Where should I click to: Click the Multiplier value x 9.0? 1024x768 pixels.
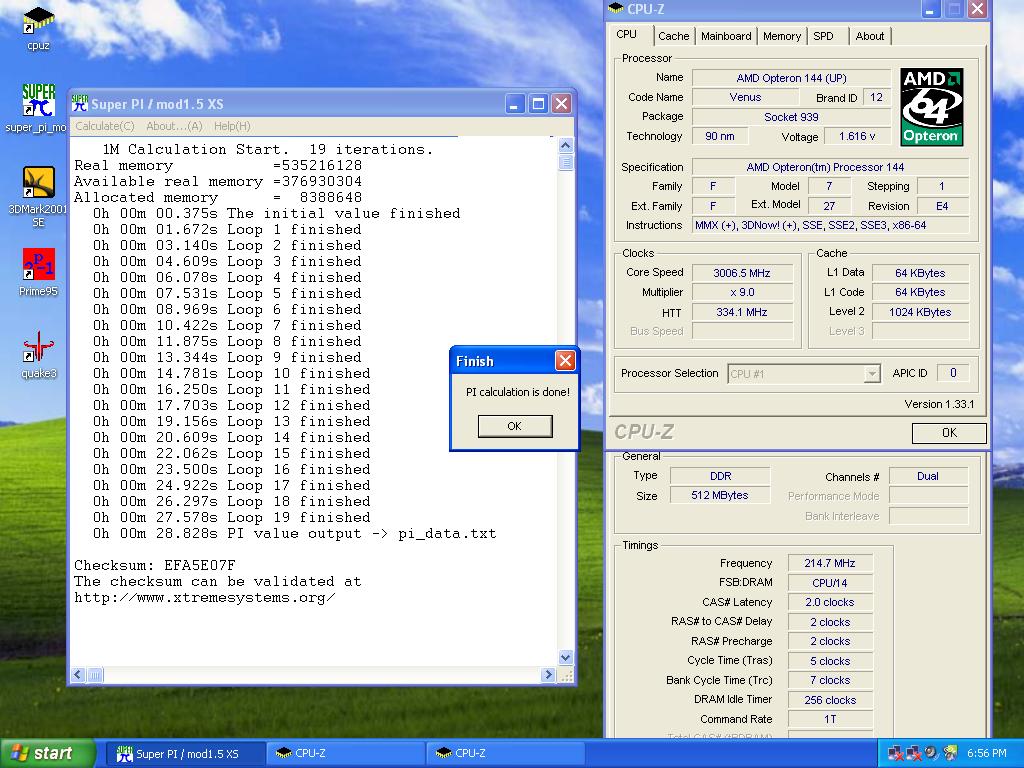pos(741,293)
